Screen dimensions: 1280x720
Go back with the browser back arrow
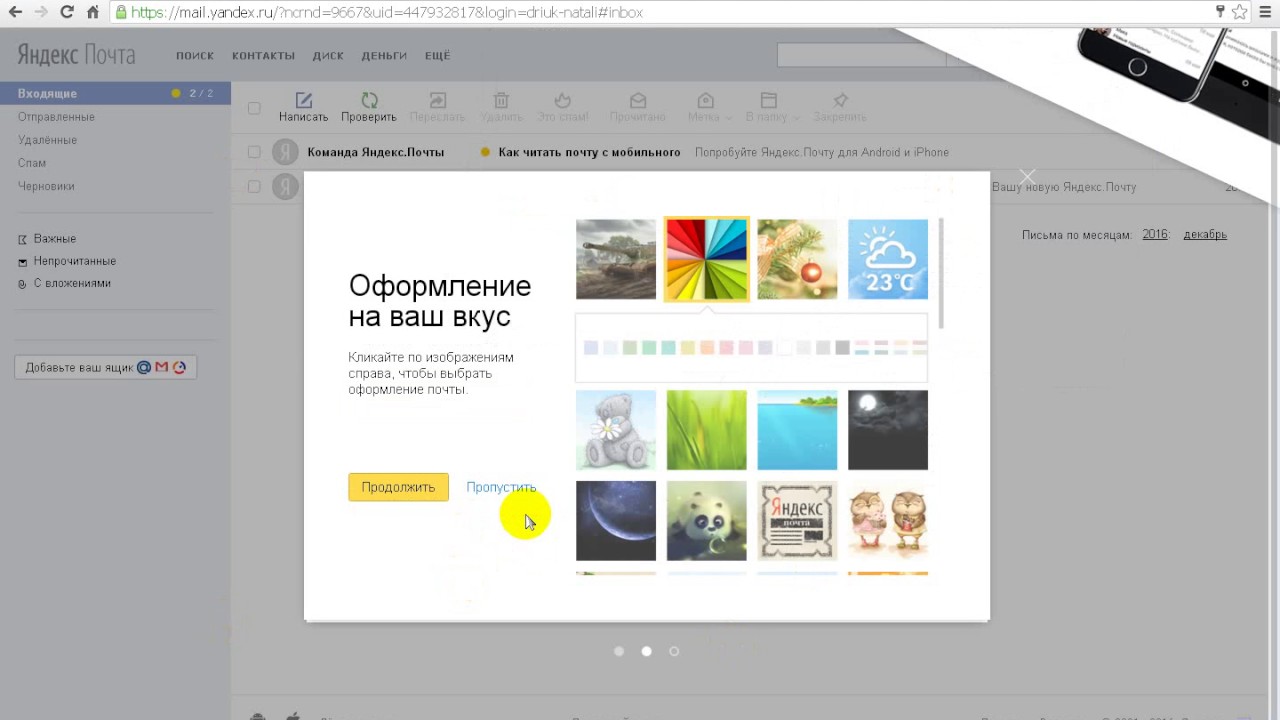[x=15, y=12]
